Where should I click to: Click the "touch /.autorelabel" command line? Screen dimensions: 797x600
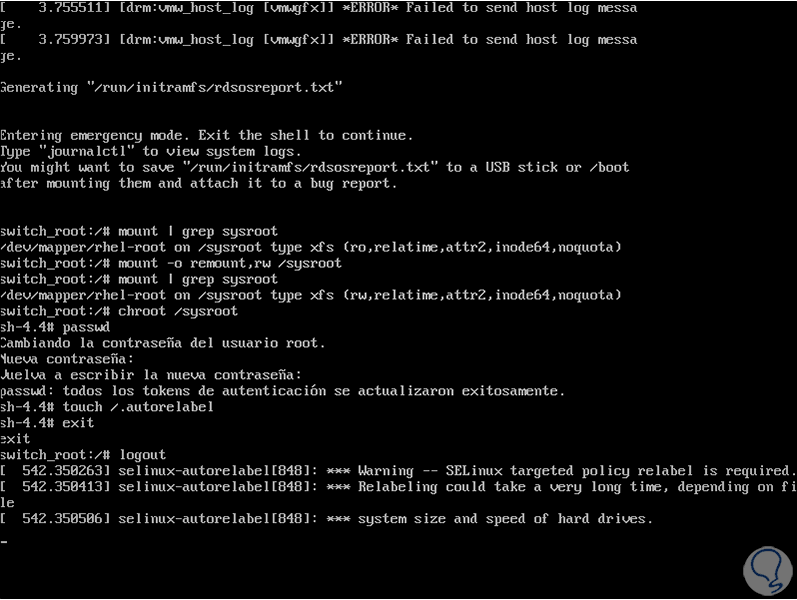(x=138, y=406)
